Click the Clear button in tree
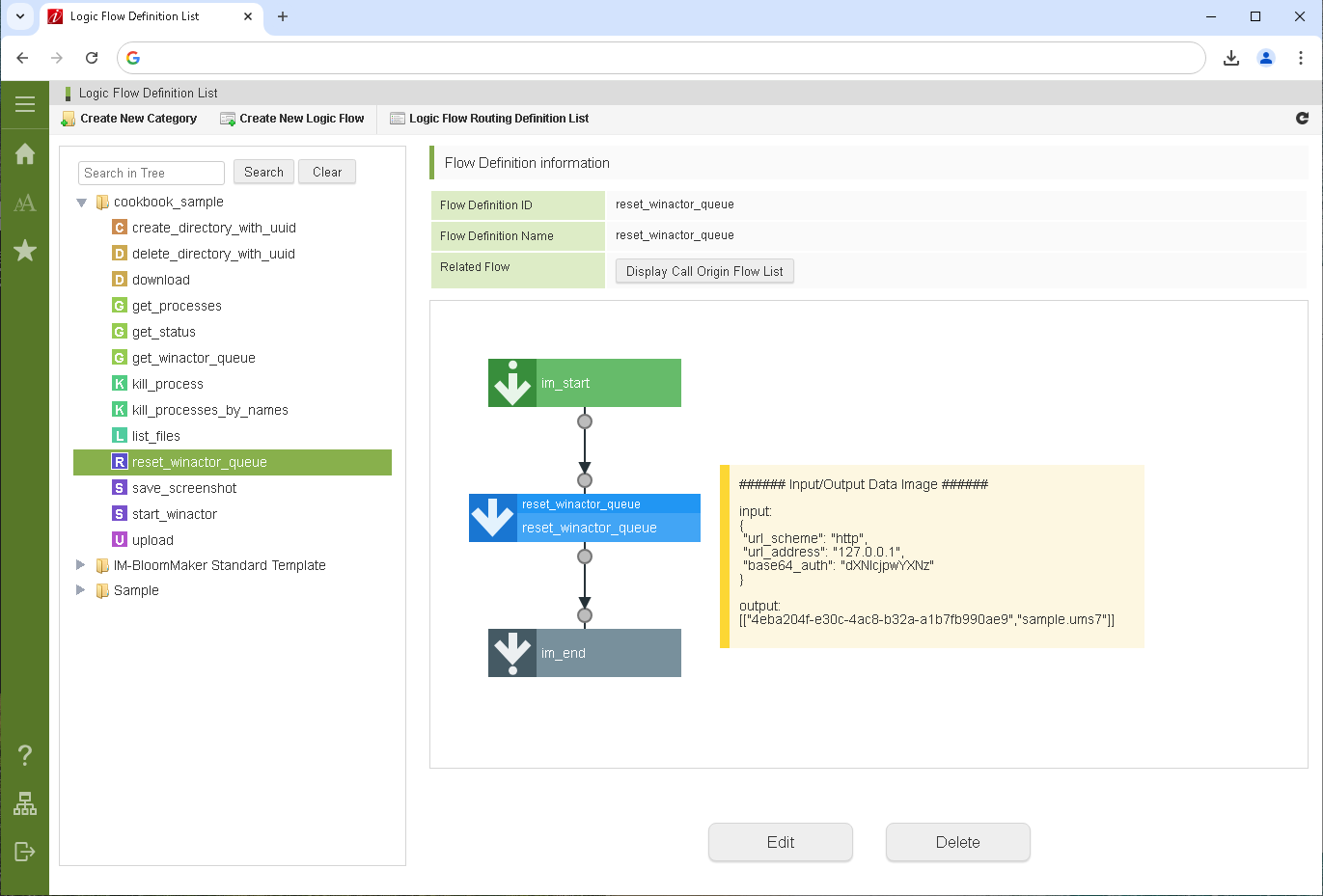The height and width of the screenshot is (896, 1323). 327,172
